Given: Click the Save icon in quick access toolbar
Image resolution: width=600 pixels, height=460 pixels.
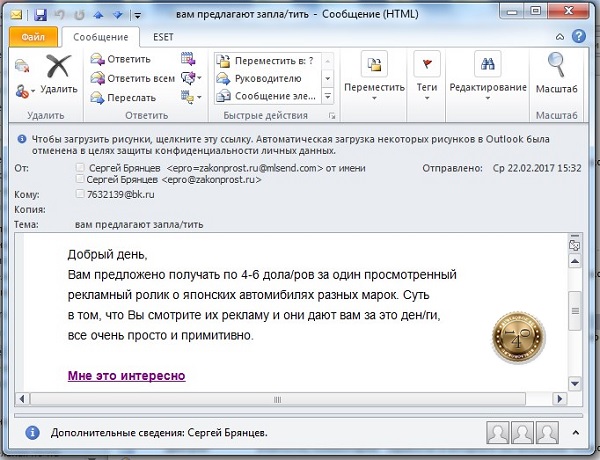Looking at the screenshot, I should coord(40,15).
